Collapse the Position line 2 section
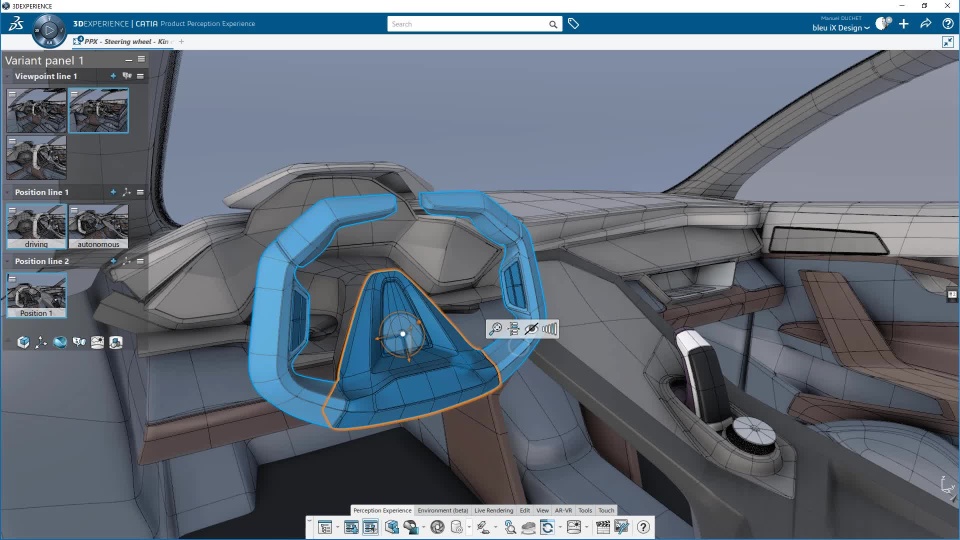This screenshot has height=540, width=960. click(8, 261)
